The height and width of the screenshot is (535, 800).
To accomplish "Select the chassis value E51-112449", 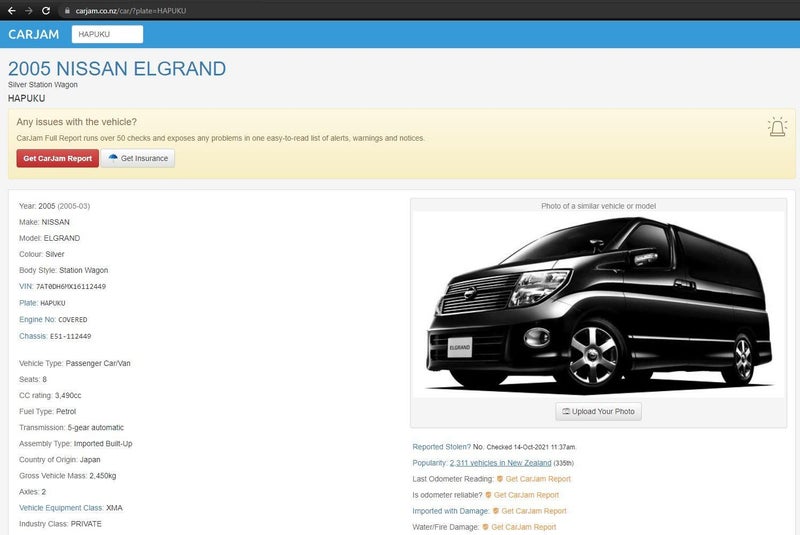I will 70,337.
